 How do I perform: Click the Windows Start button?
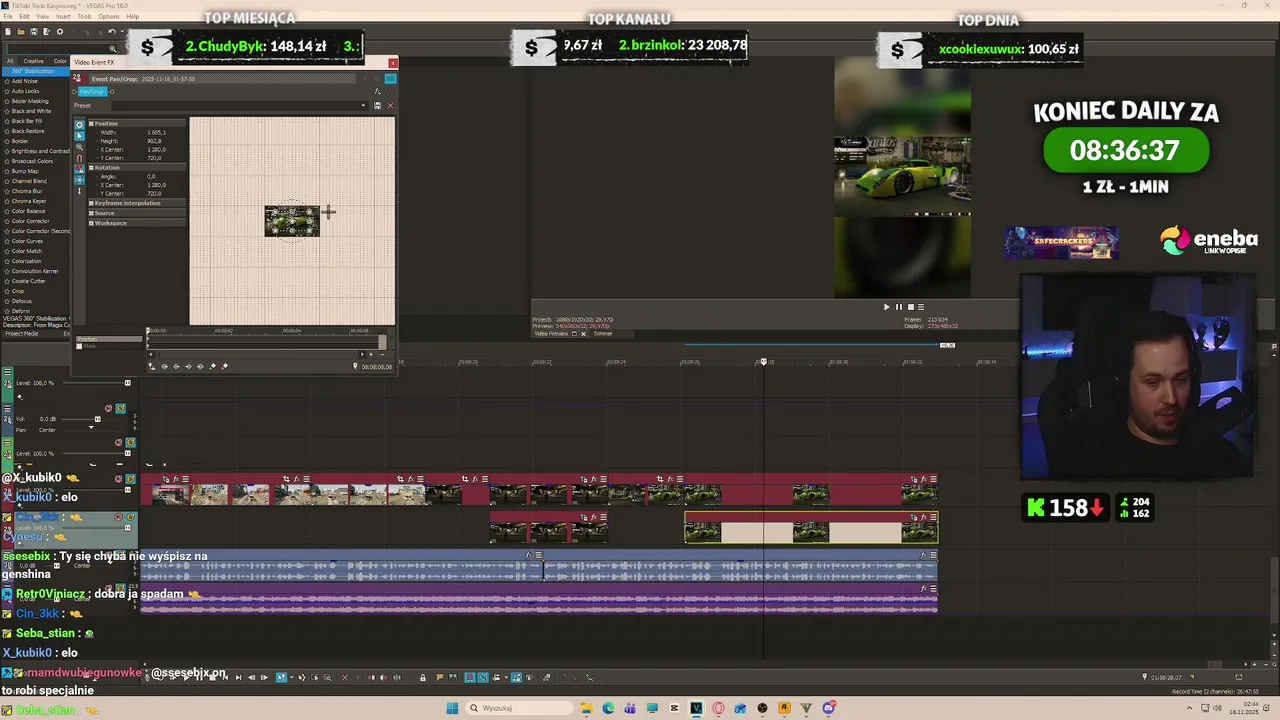coord(452,708)
